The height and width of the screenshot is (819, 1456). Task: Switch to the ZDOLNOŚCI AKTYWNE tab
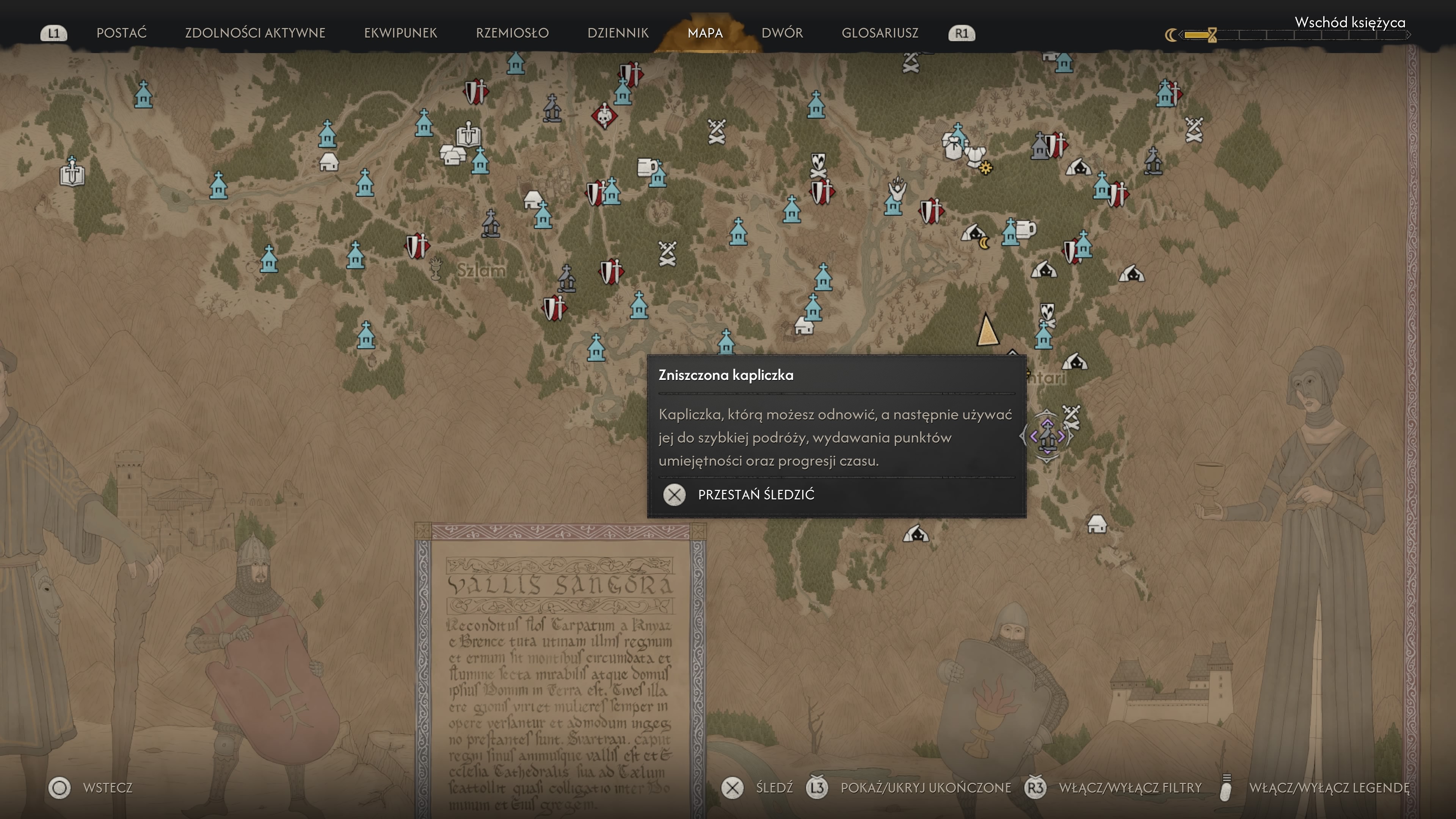tap(255, 33)
